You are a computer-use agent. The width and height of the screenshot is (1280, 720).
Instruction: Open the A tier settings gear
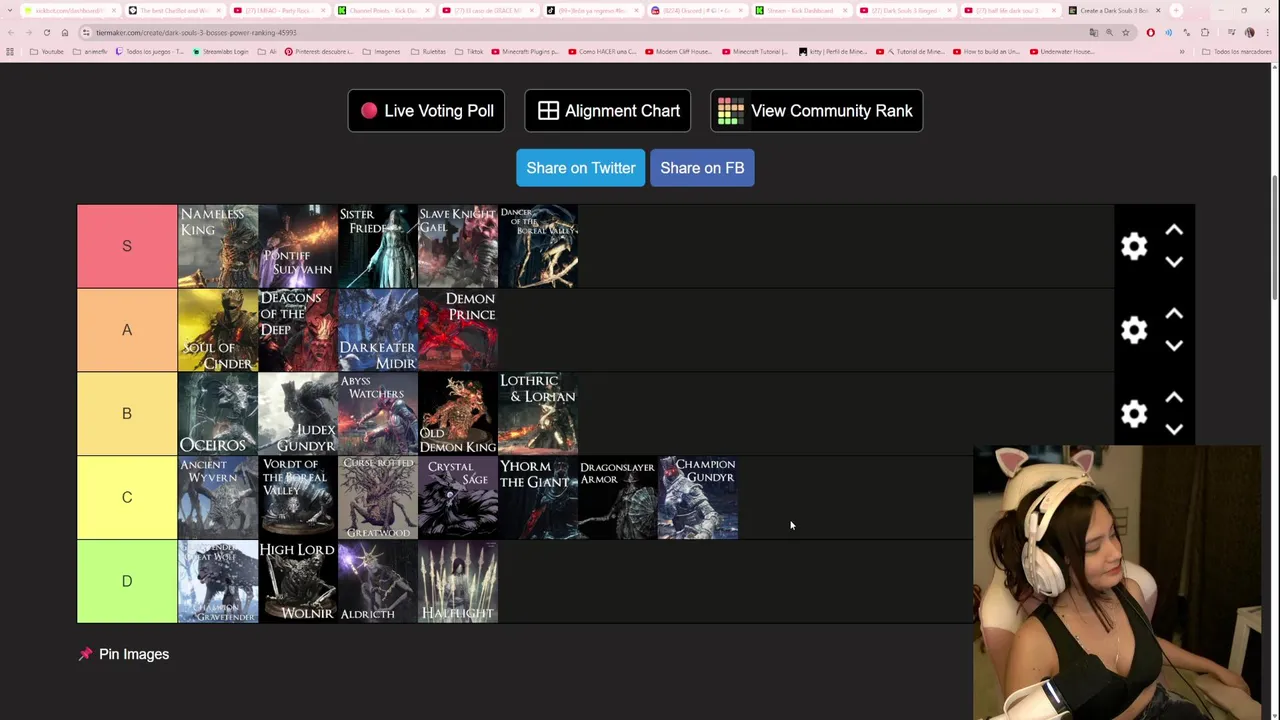(1134, 330)
